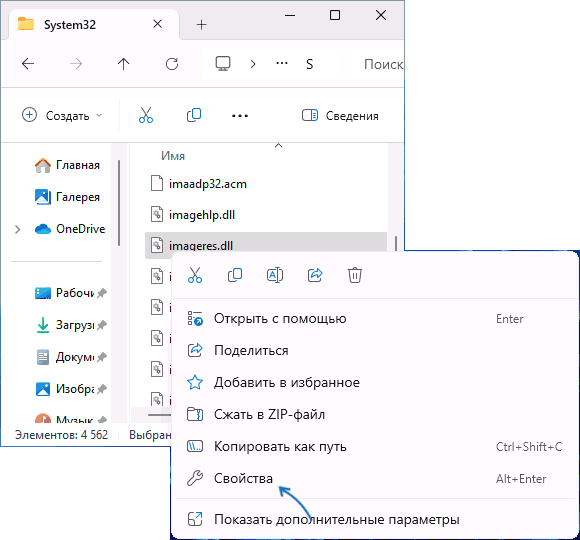The image size is (580, 540).
Task: Choose 'Открыть с помощью' from context menu
Action: (375, 318)
